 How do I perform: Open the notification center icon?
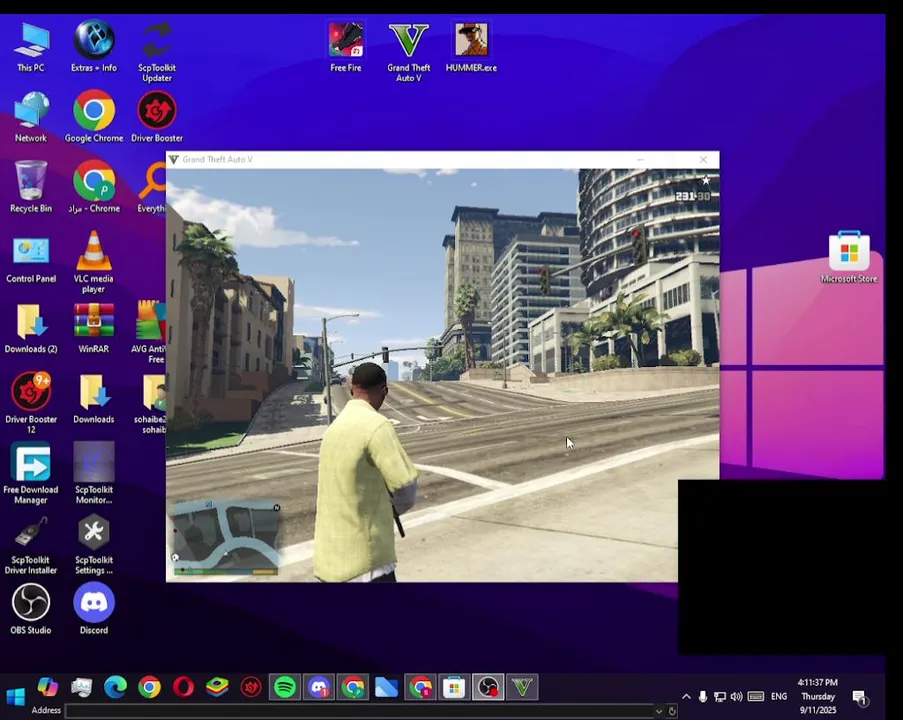click(860, 698)
